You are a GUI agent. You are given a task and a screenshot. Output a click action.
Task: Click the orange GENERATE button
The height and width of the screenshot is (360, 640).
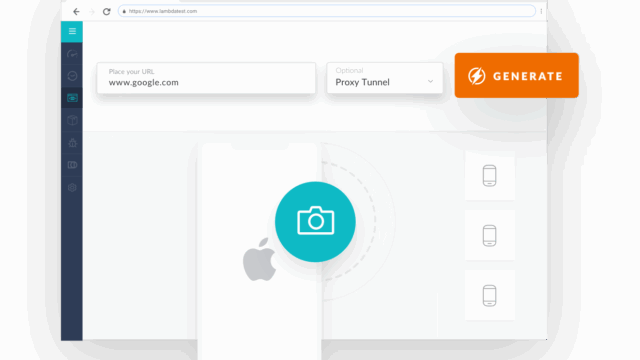pos(516,76)
